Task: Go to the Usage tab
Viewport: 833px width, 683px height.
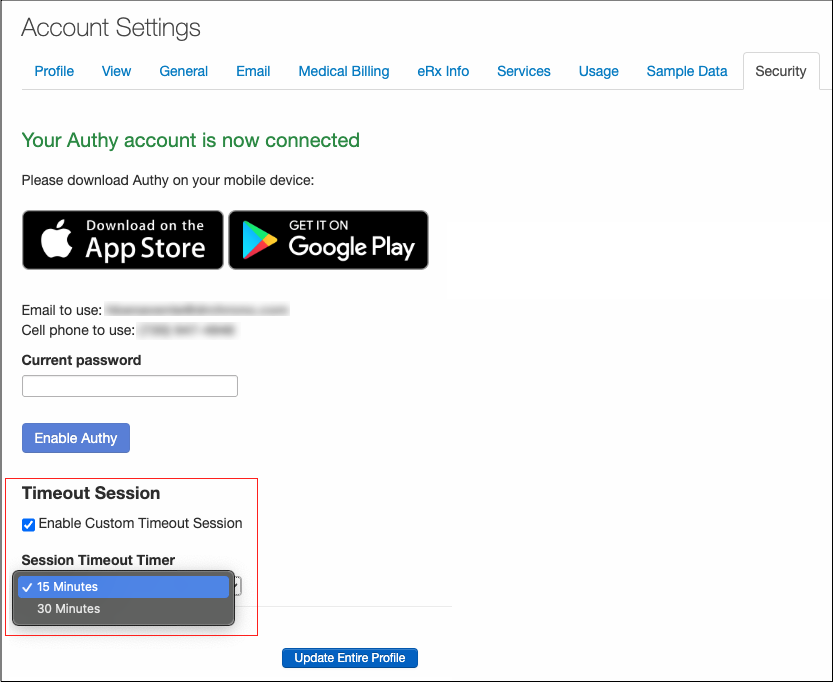Action: (x=599, y=71)
